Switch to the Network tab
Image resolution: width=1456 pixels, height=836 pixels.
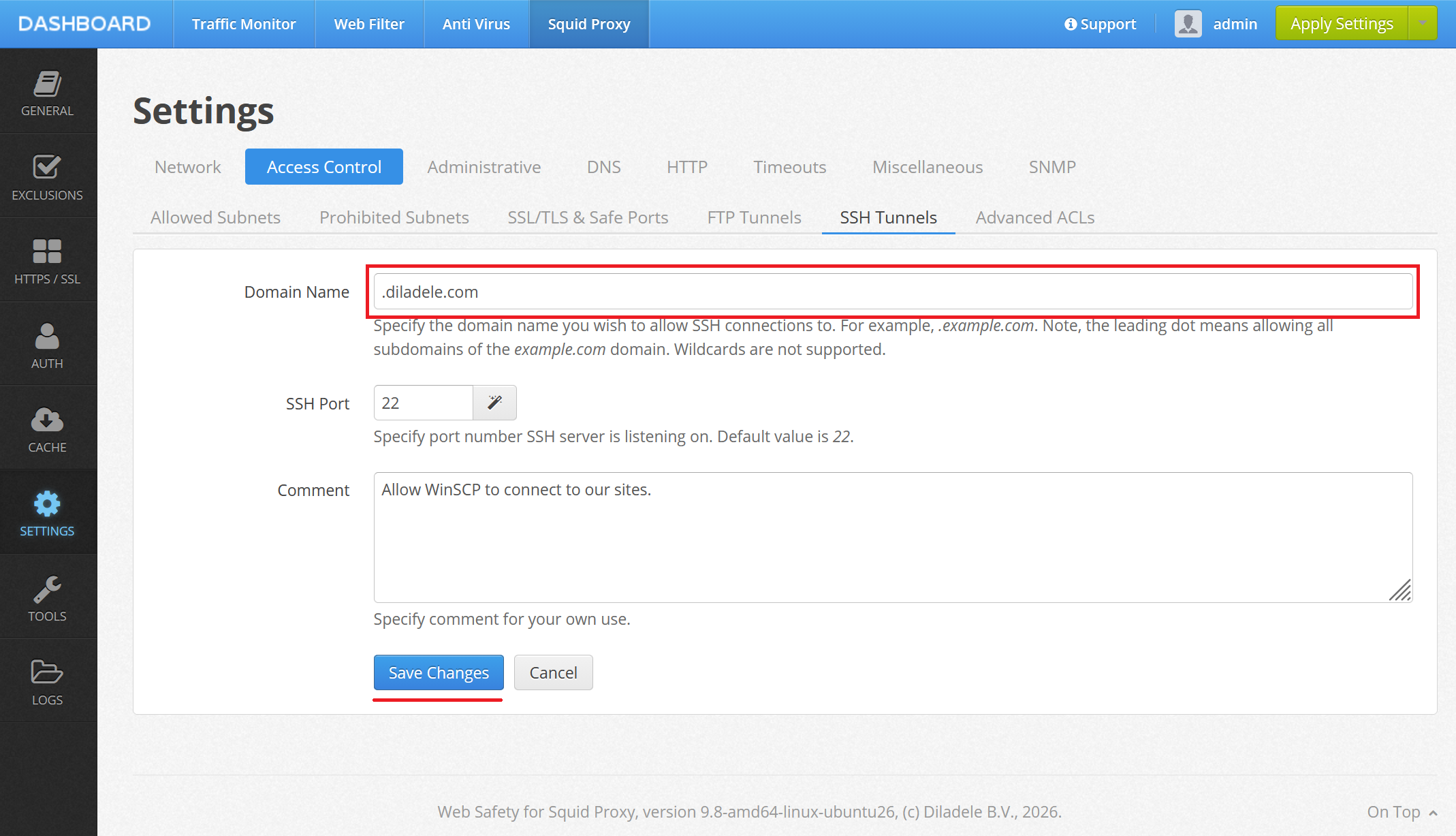188,167
